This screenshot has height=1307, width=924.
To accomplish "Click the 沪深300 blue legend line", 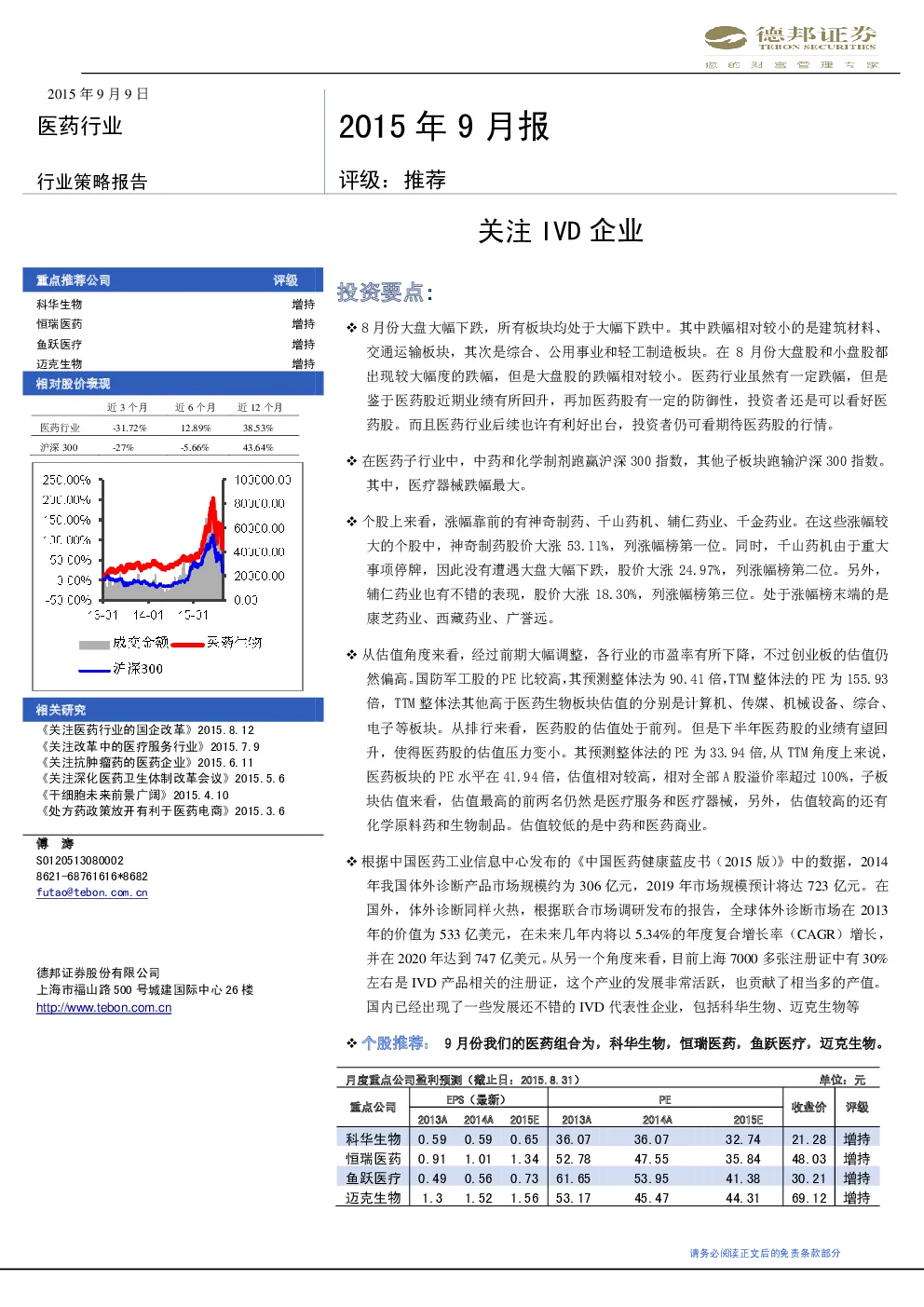I will pyautogui.click(x=95, y=670).
